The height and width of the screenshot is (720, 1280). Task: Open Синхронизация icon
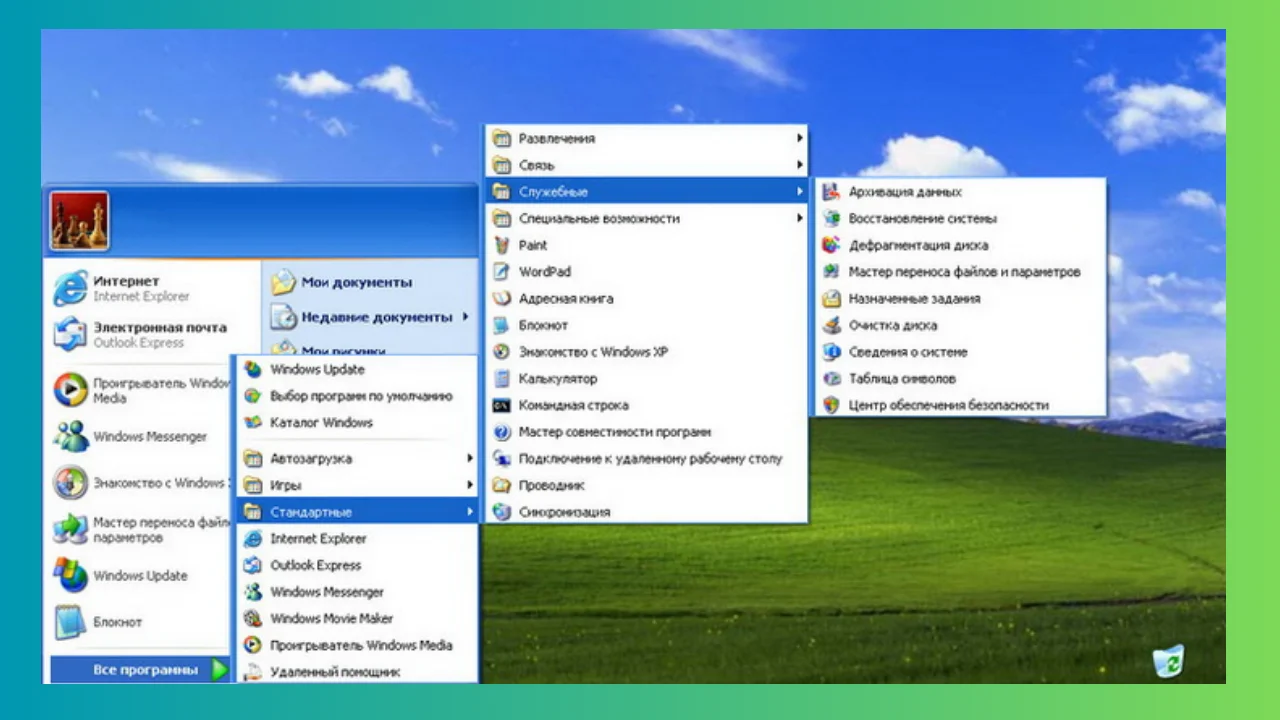pyautogui.click(x=502, y=512)
